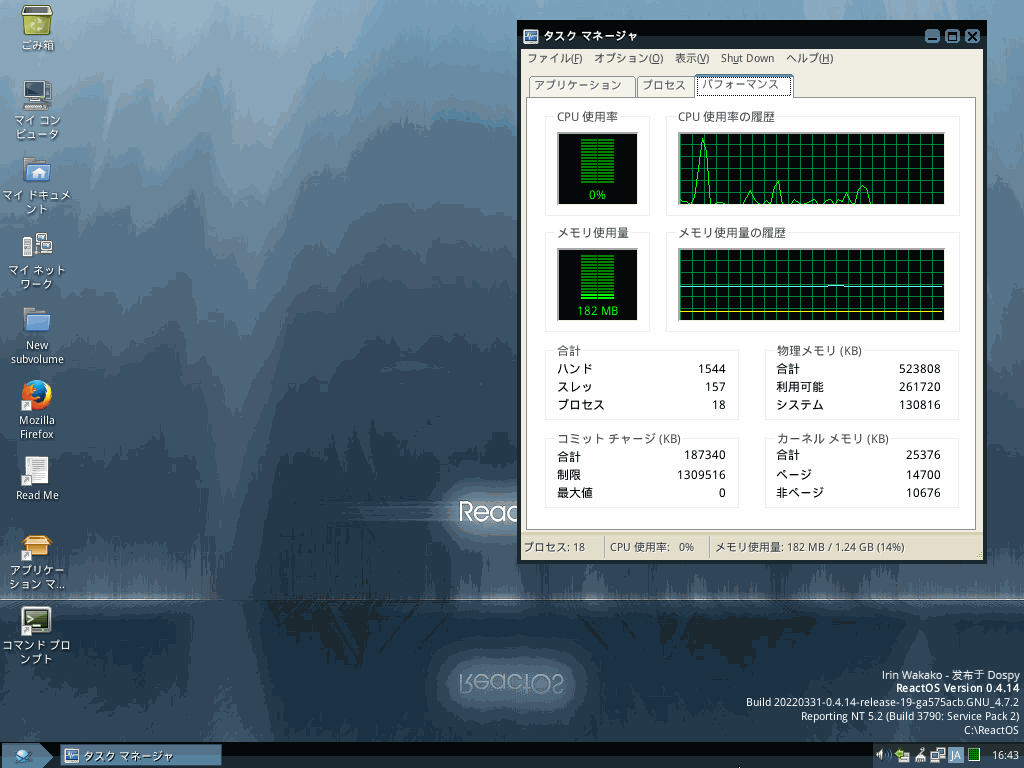This screenshot has height=768, width=1024.
Task: Click the タスク マネージャ taskbar button
Action: click(x=141, y=756)
